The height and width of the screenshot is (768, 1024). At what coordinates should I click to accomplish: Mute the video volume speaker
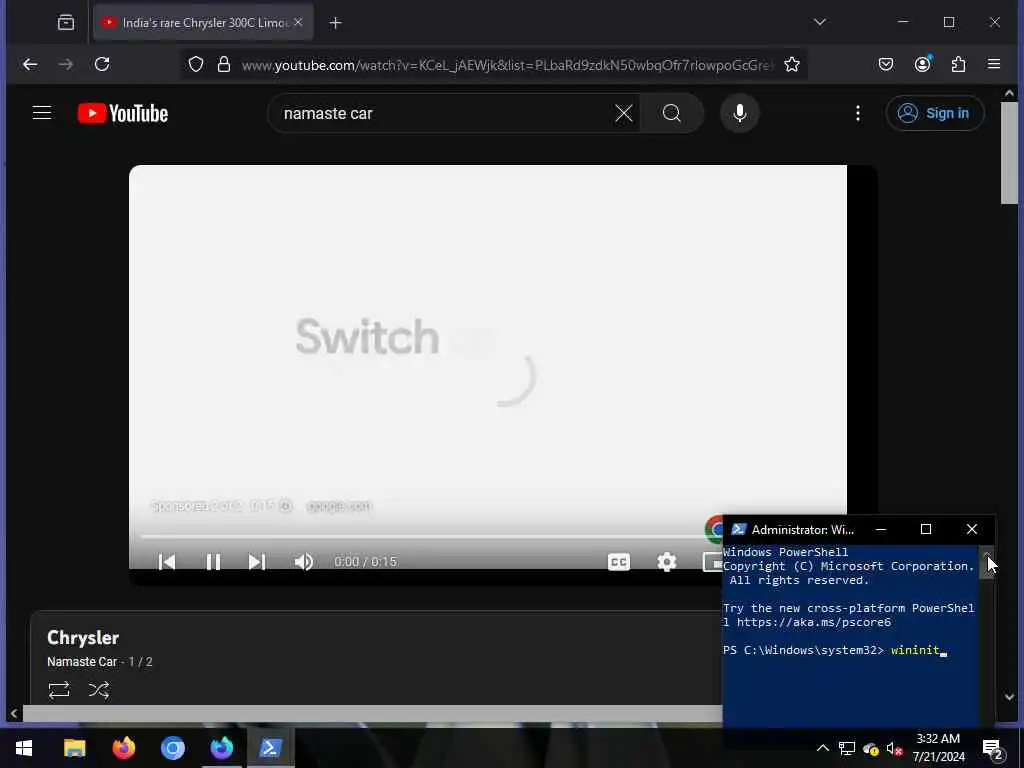pos(304,562)
